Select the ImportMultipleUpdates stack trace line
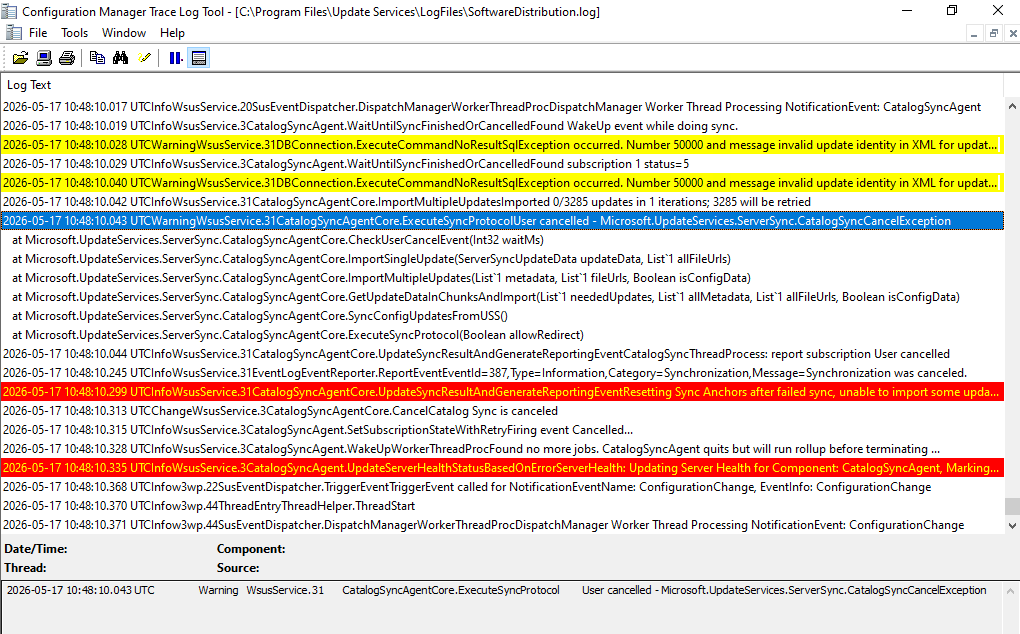Image resolution: width=1020 pixels, height=634 pixels. click(502, 278)
